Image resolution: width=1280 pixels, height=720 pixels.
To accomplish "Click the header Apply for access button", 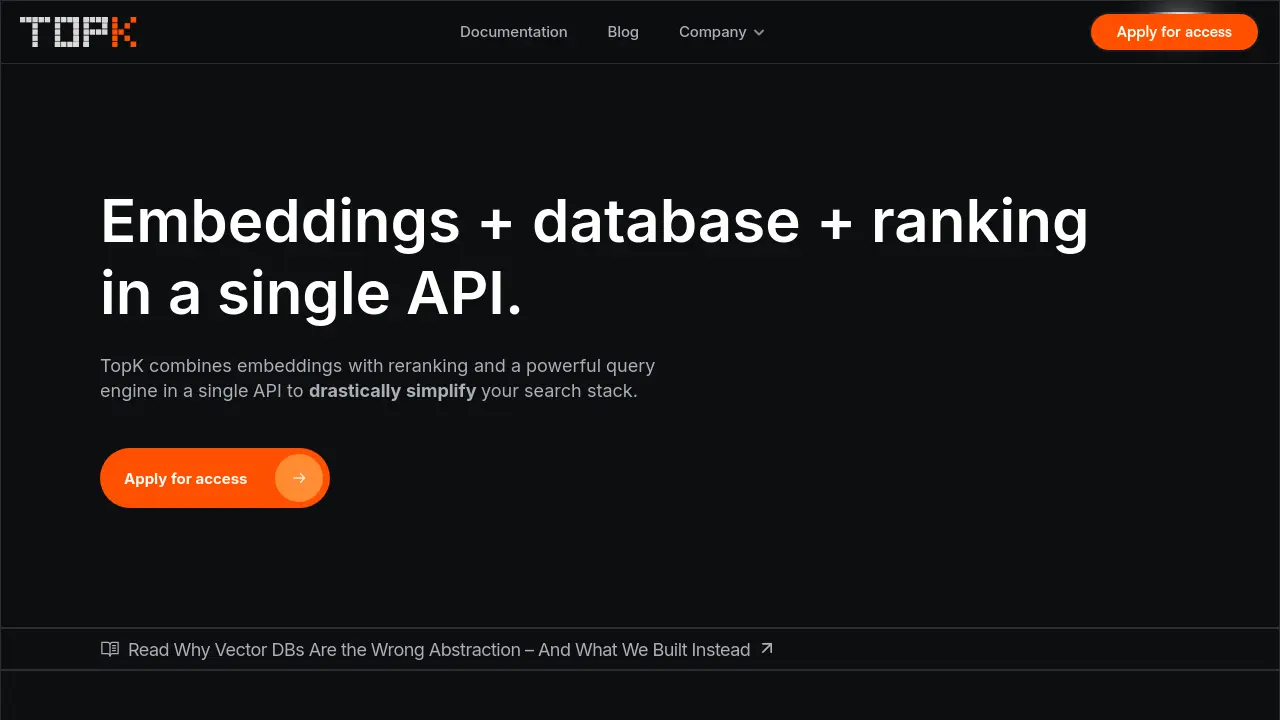I will (x=1174, y=32).
